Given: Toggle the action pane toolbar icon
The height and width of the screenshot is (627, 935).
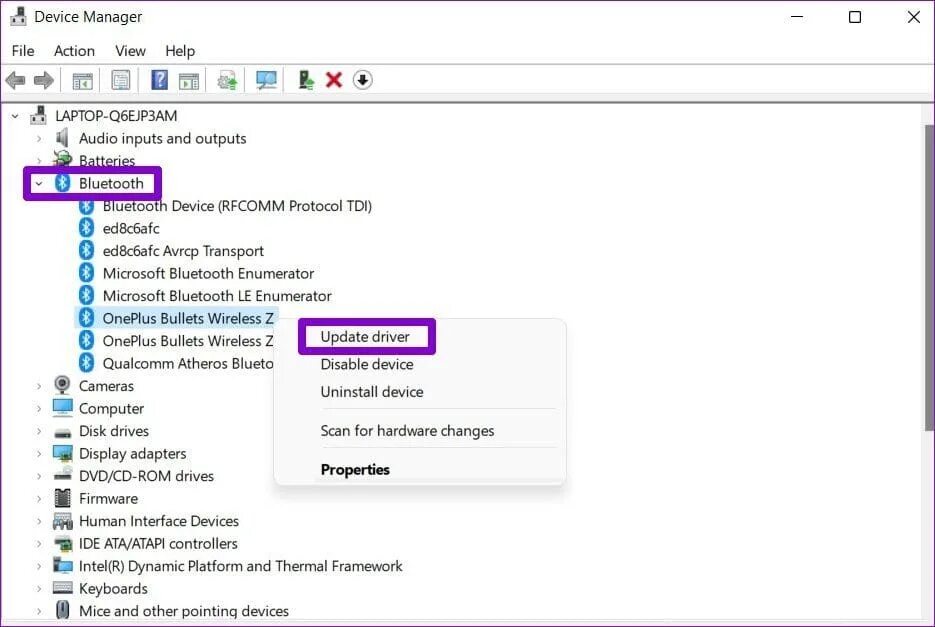Looking at the screenshot, I should click(189, 81).
